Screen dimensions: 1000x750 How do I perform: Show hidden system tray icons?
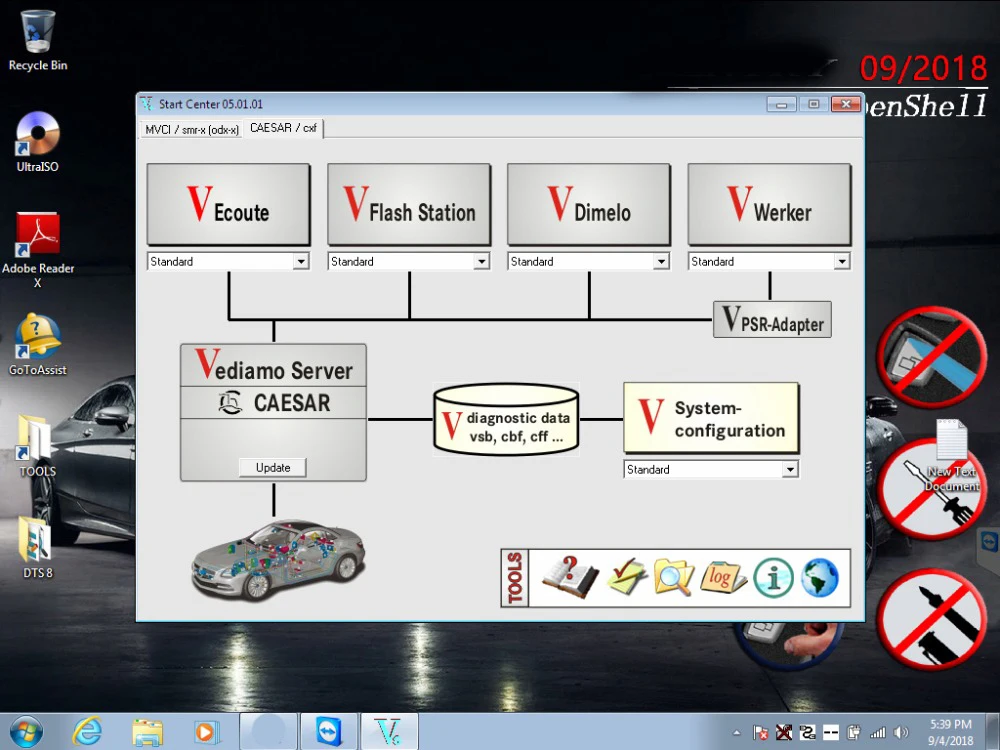coord(737,733)
